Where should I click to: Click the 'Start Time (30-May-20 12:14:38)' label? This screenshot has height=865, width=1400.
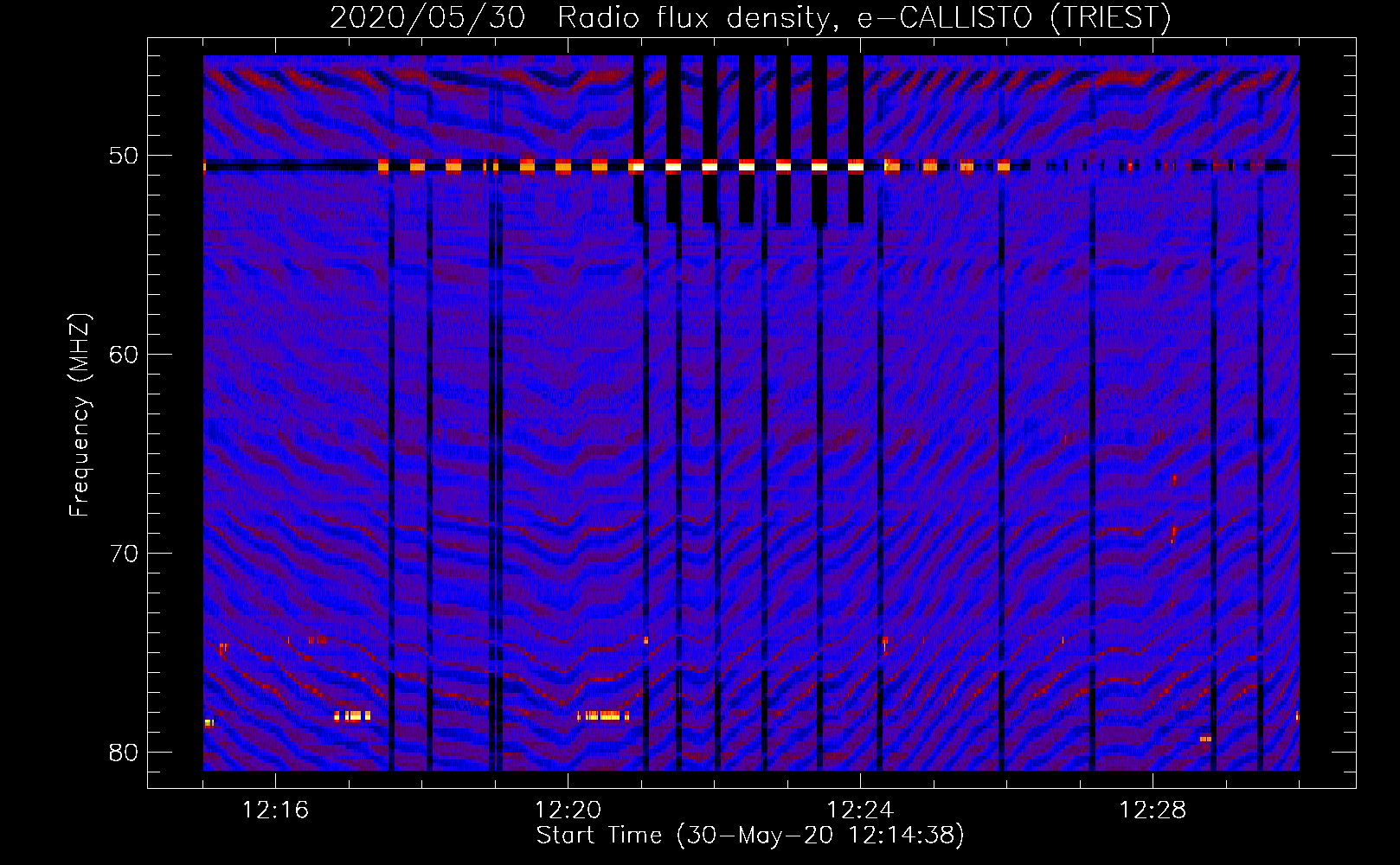(750, 836)
